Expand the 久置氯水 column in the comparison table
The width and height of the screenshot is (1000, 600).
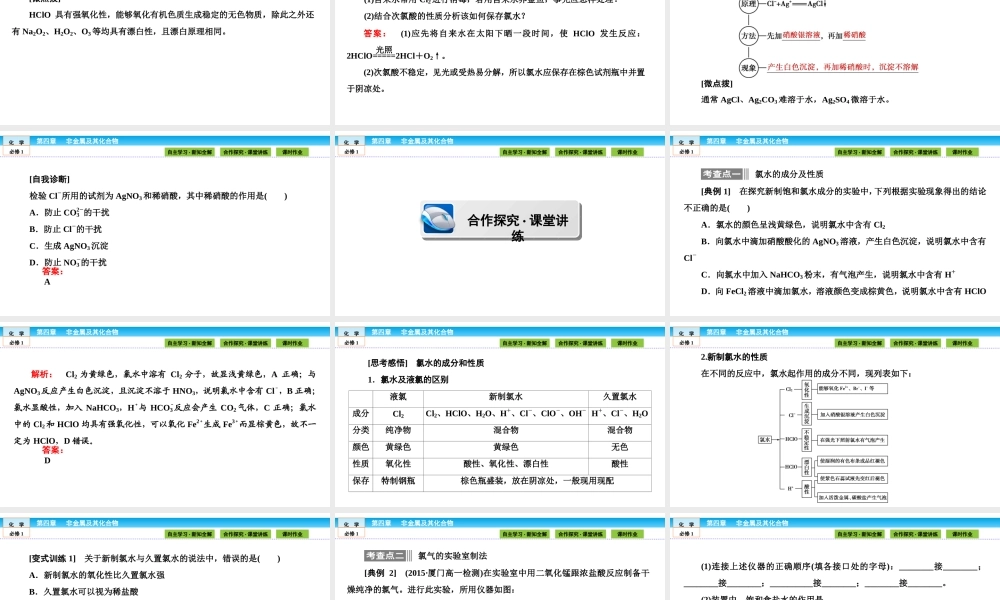(618, 396)
